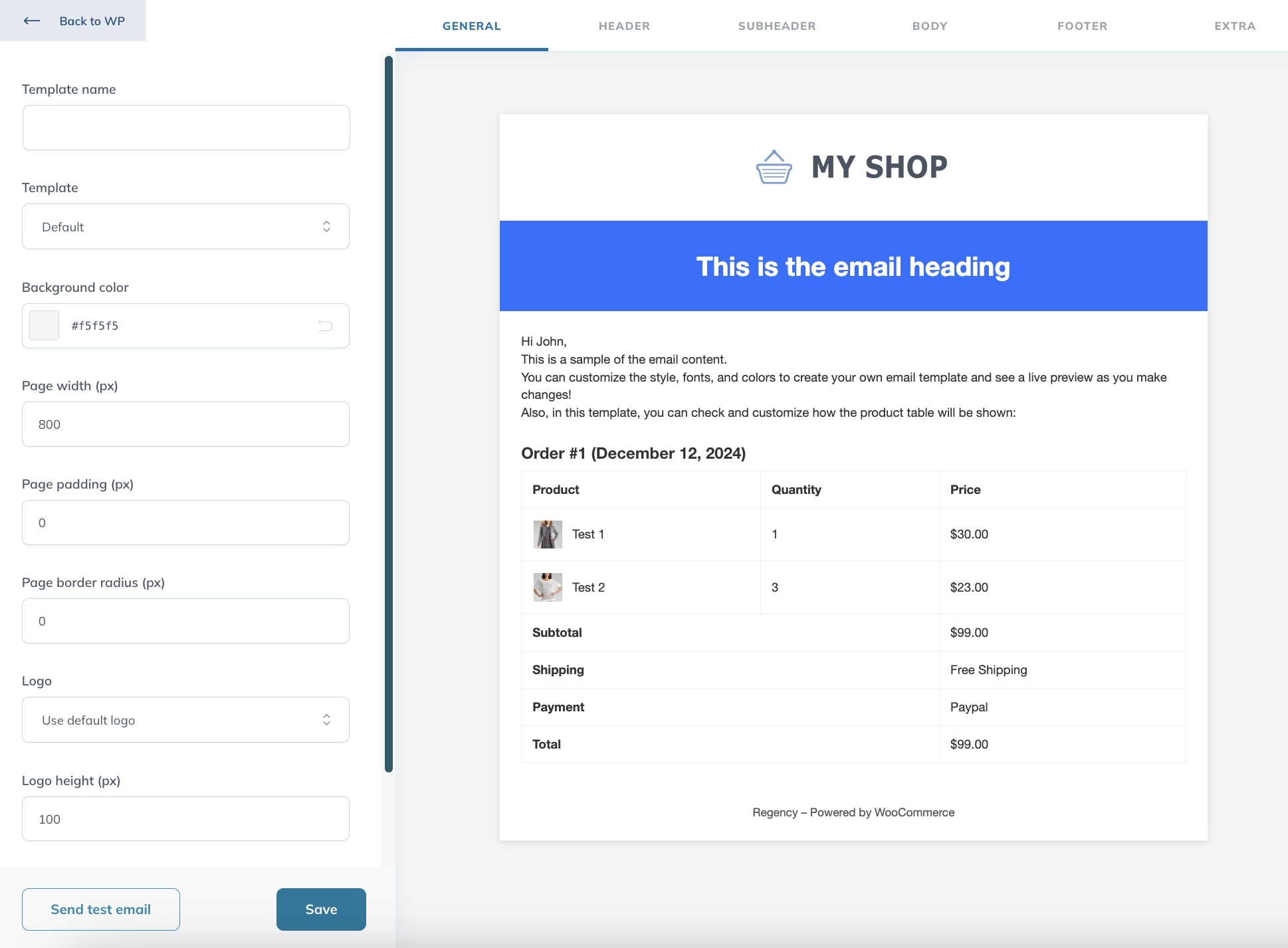The height and width of the screenshot is (948, 1288).
Task: Select the Footer tab
Action: pyautogui.click(x=1082, y=26)
